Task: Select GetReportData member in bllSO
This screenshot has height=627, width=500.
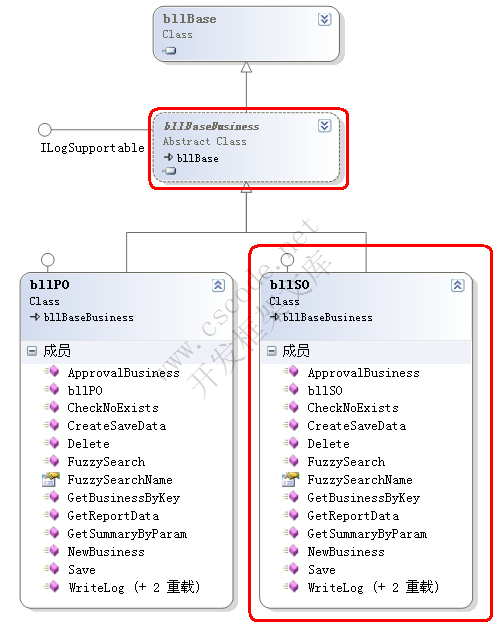Action: tap(353, 516)
